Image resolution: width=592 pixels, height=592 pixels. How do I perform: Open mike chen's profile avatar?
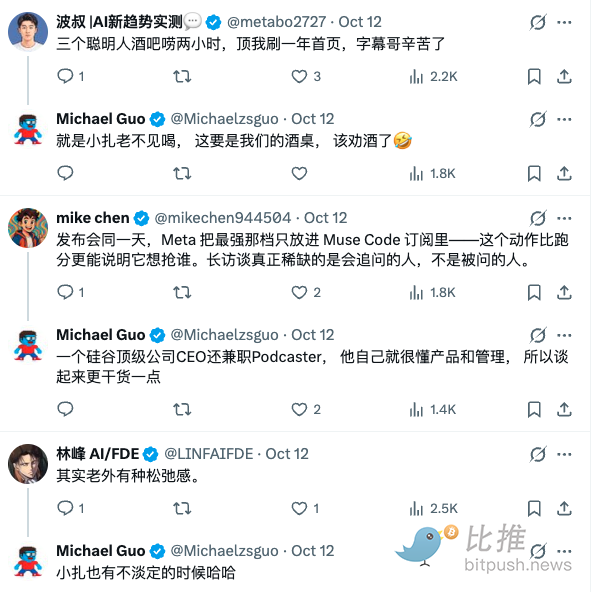click(28, 228)
